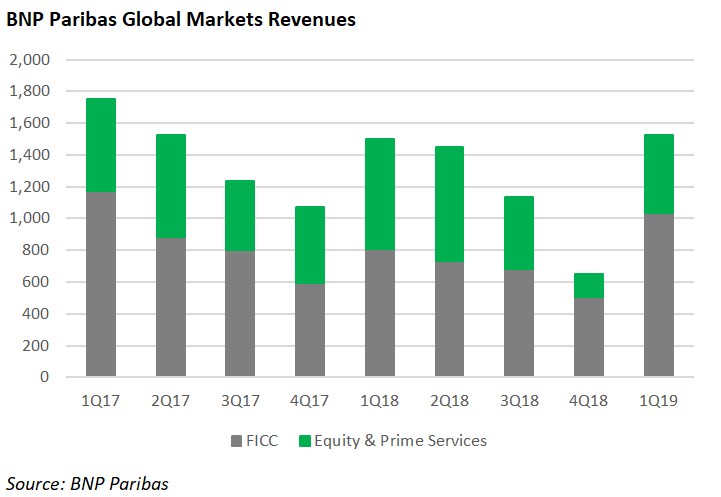Click the gray FICC bar segment for 1Q19
This screenshot has width=721, height=497.
(659, 295)
